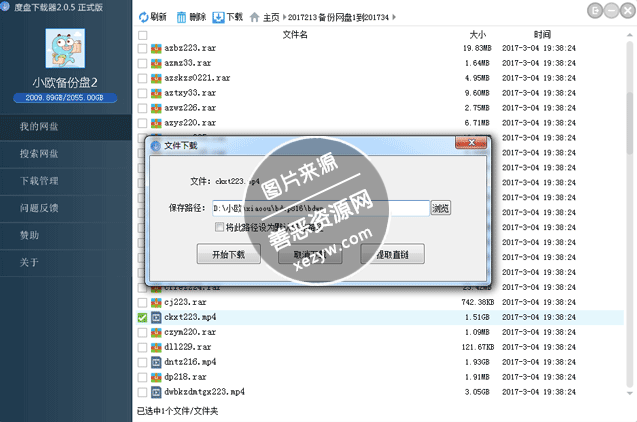The image size is (637, 422).
Task: Click rar icon of czym220.rar
Action: [x=156, y=333]
